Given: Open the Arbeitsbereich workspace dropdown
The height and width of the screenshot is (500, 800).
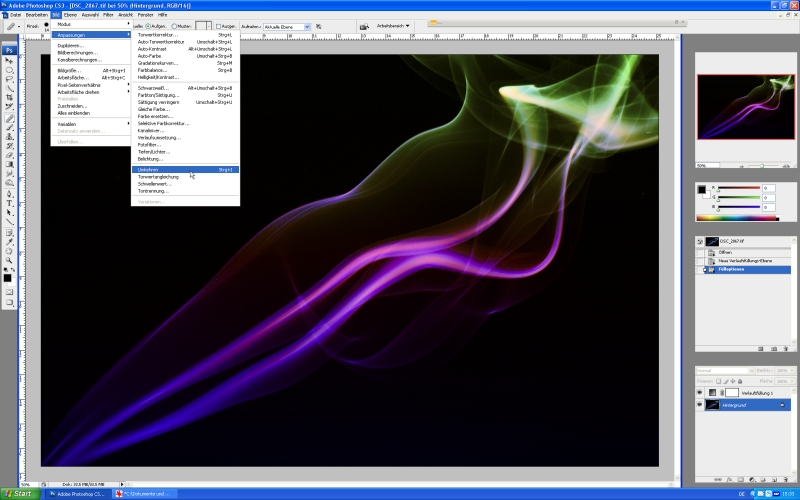Looking at the screenshot, I should click(393, 26).
